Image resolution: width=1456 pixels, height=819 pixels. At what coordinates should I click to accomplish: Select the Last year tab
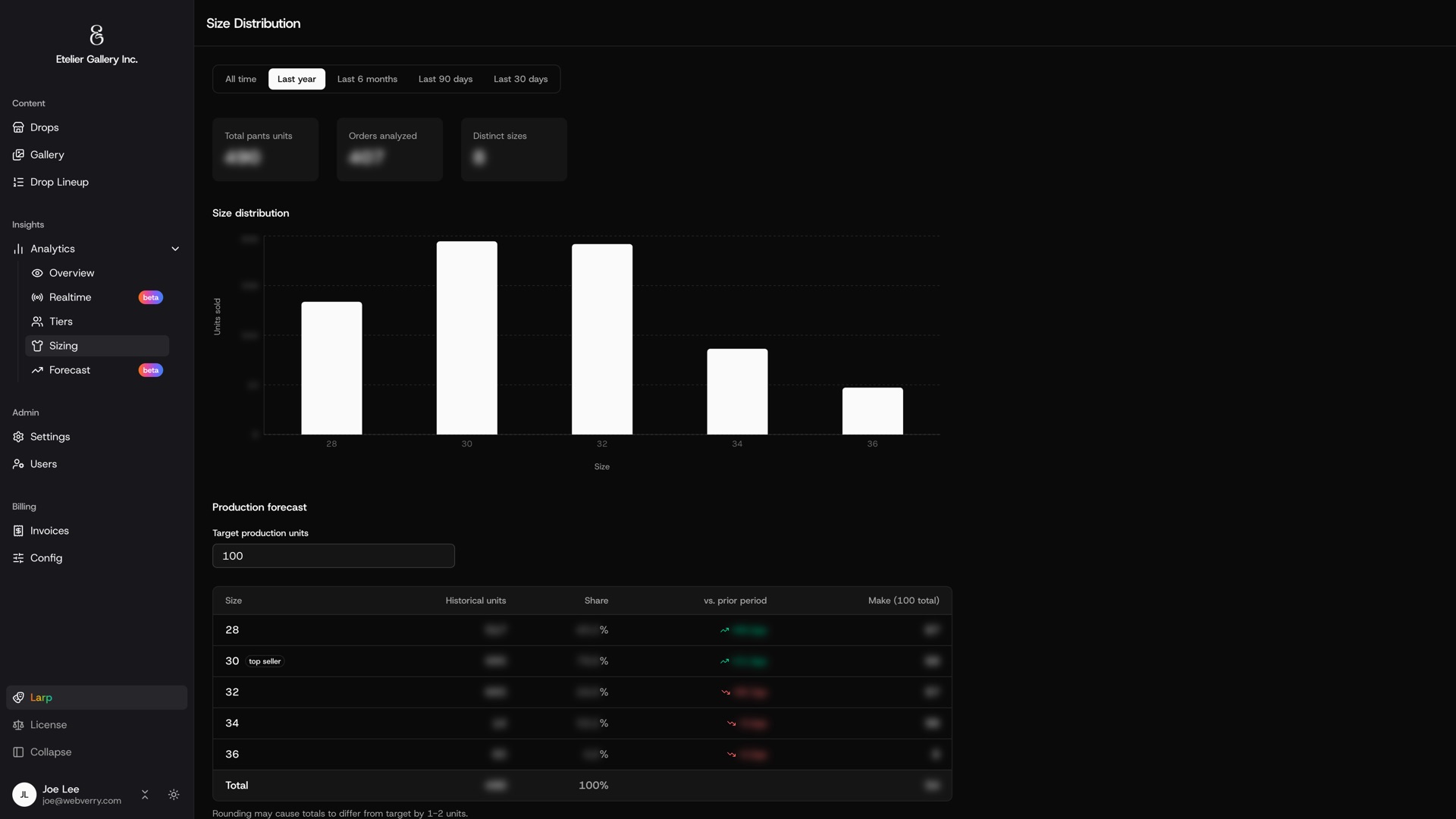[297, 79]
